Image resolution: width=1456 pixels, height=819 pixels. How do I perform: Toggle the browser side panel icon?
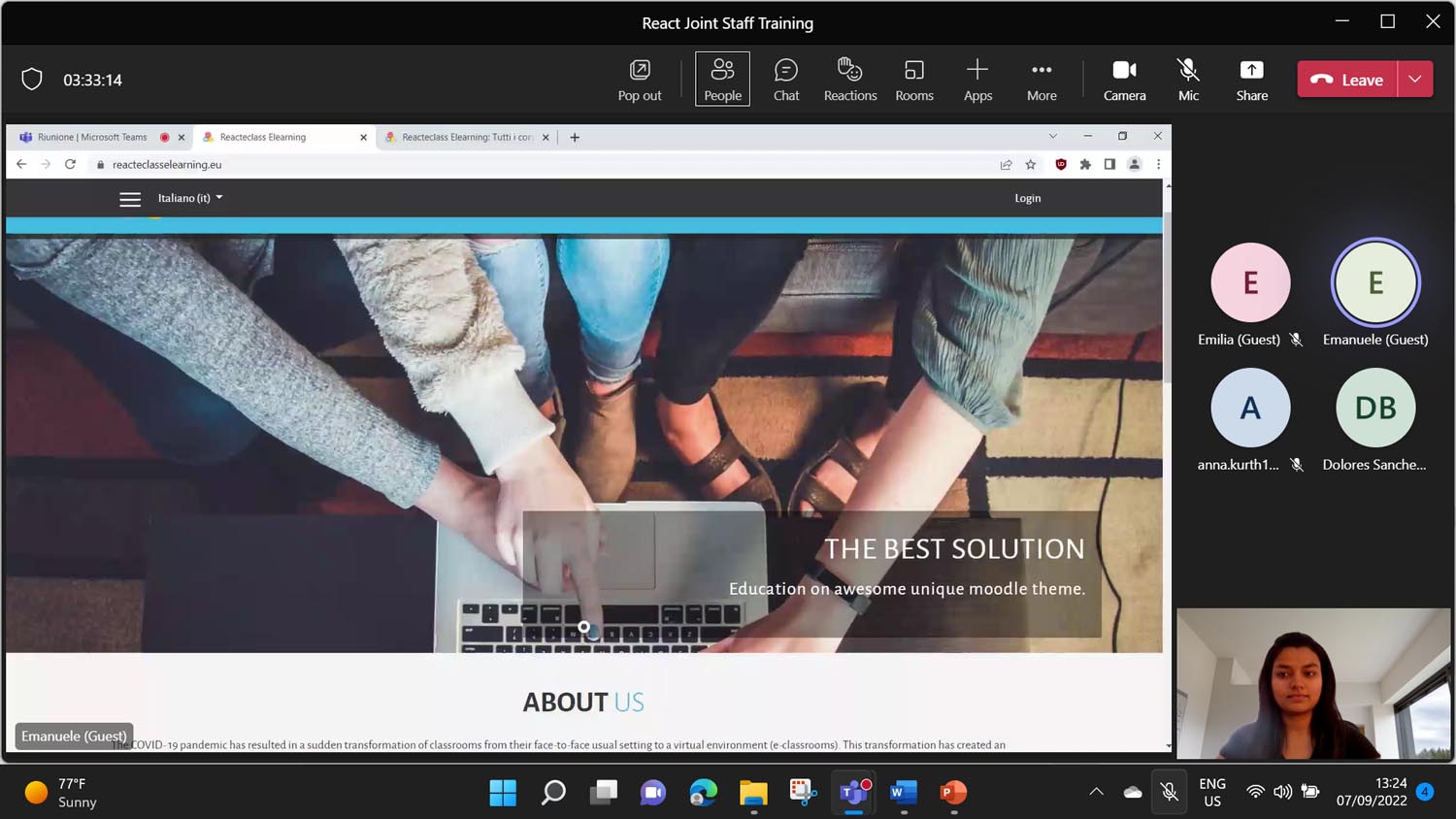[x=1109, y=164]
